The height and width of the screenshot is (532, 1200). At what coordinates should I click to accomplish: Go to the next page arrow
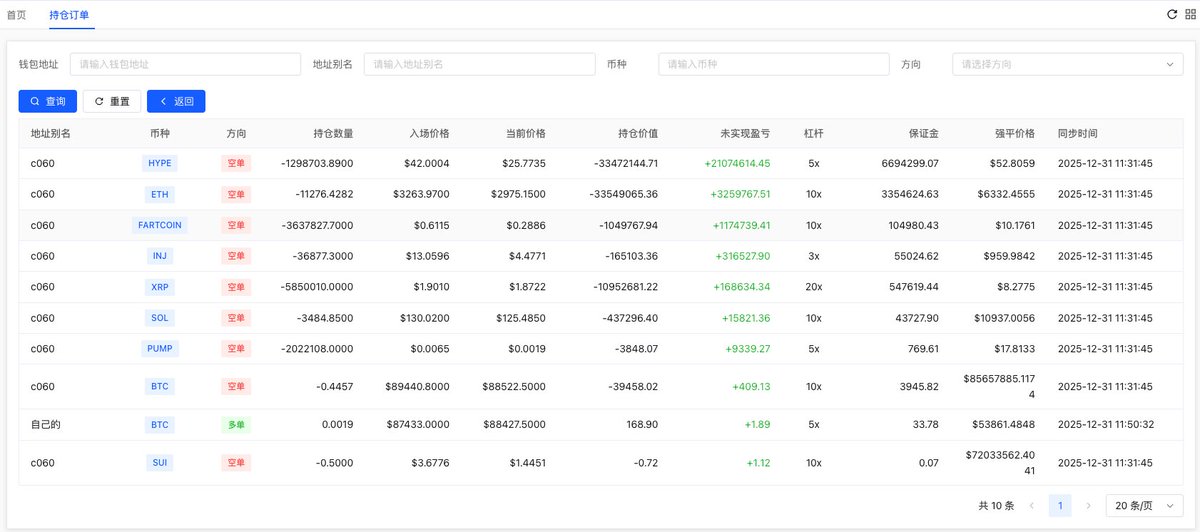click(x=1088, y=506)
